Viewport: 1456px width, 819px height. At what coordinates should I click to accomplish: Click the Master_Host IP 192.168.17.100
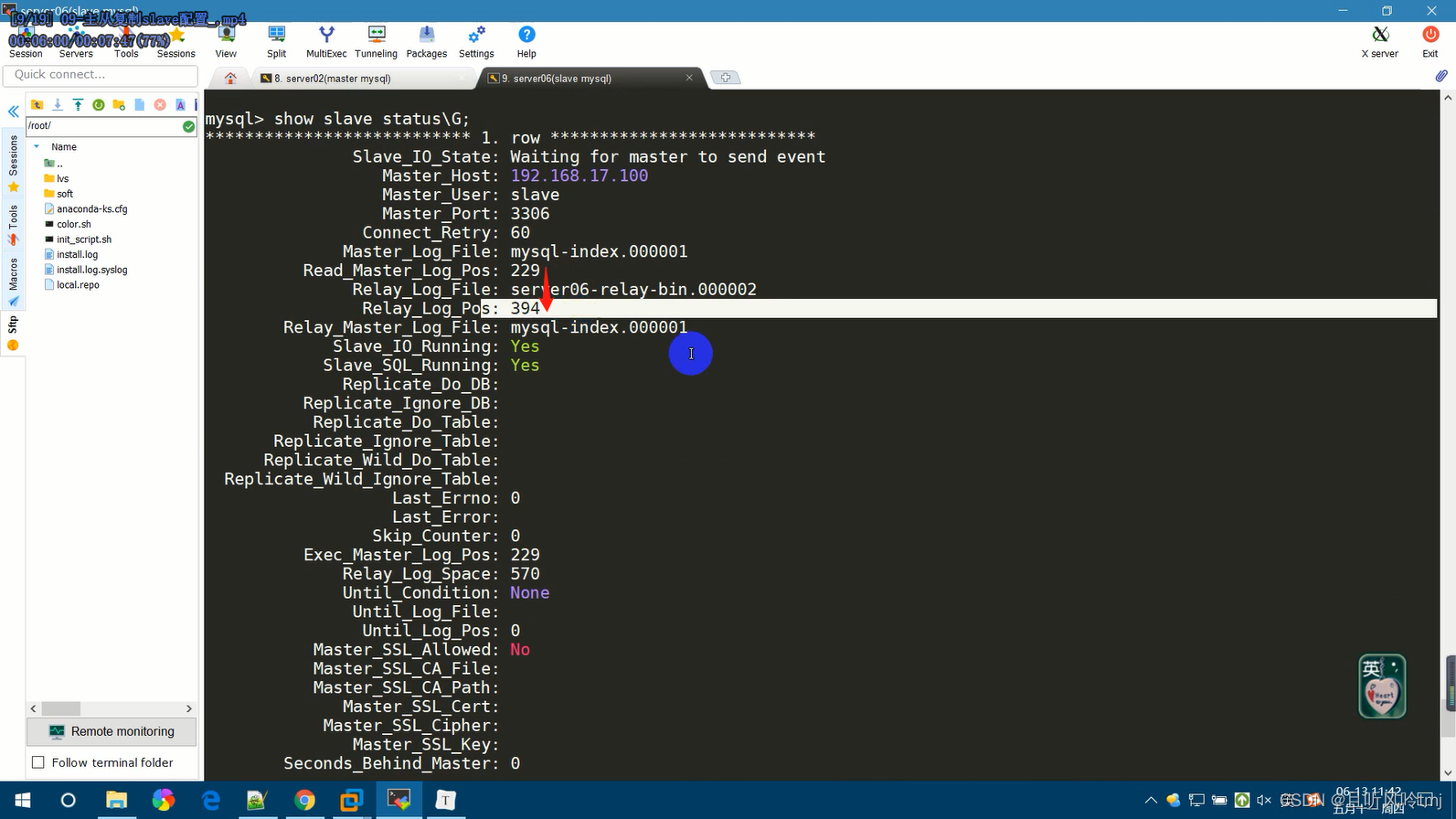[x=579, y=175]
